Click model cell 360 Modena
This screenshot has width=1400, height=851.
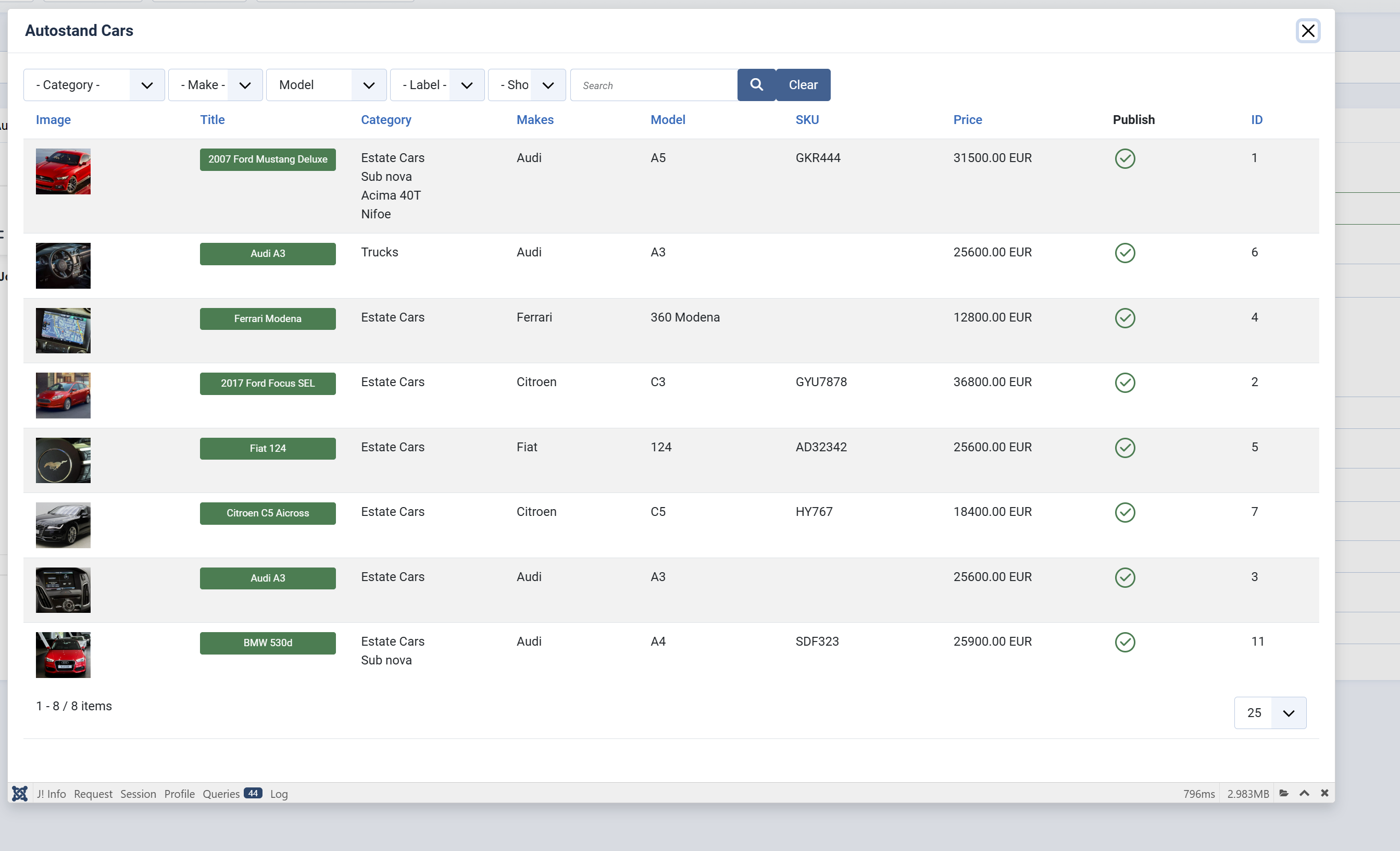685,317
